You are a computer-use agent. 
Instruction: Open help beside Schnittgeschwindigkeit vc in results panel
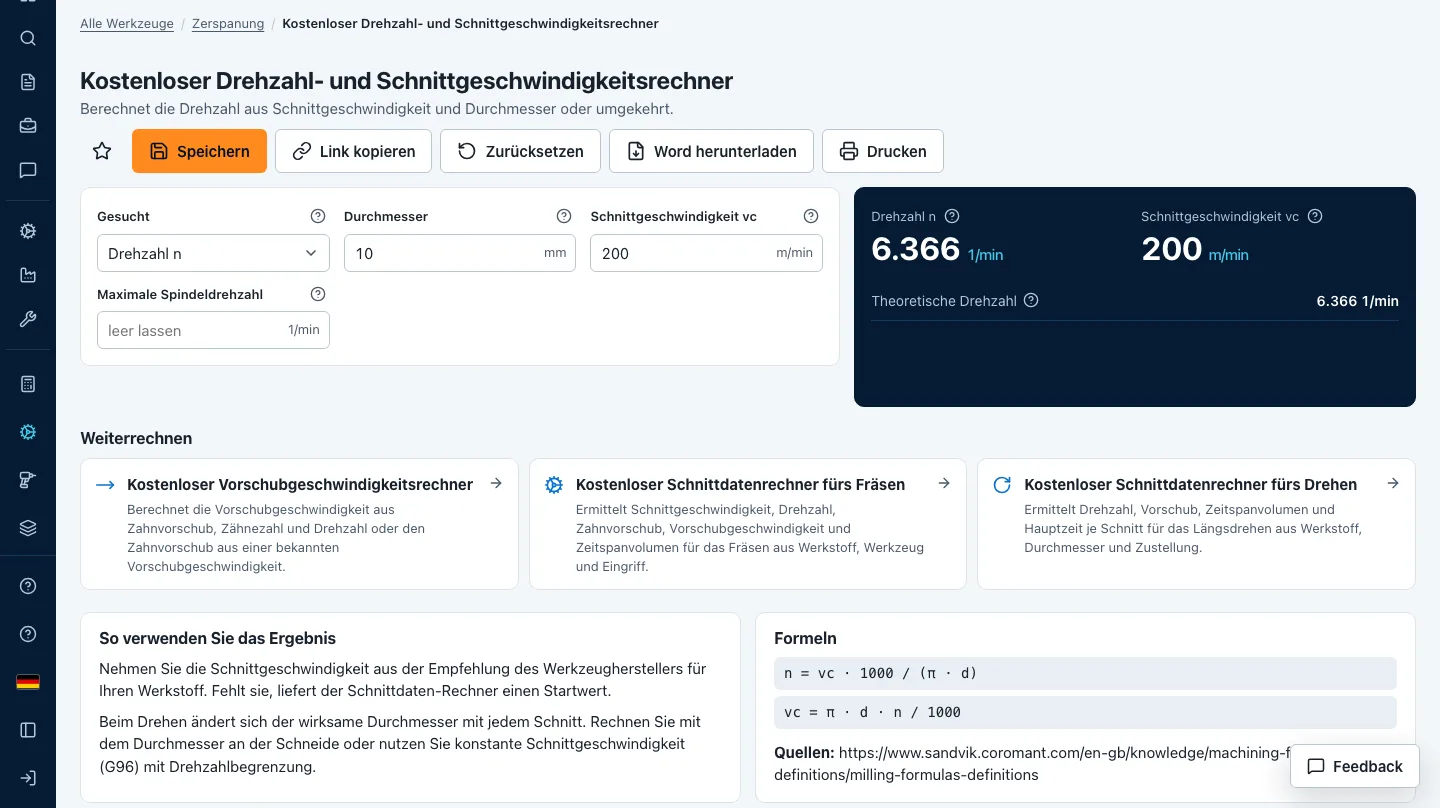click(1315, 216)
